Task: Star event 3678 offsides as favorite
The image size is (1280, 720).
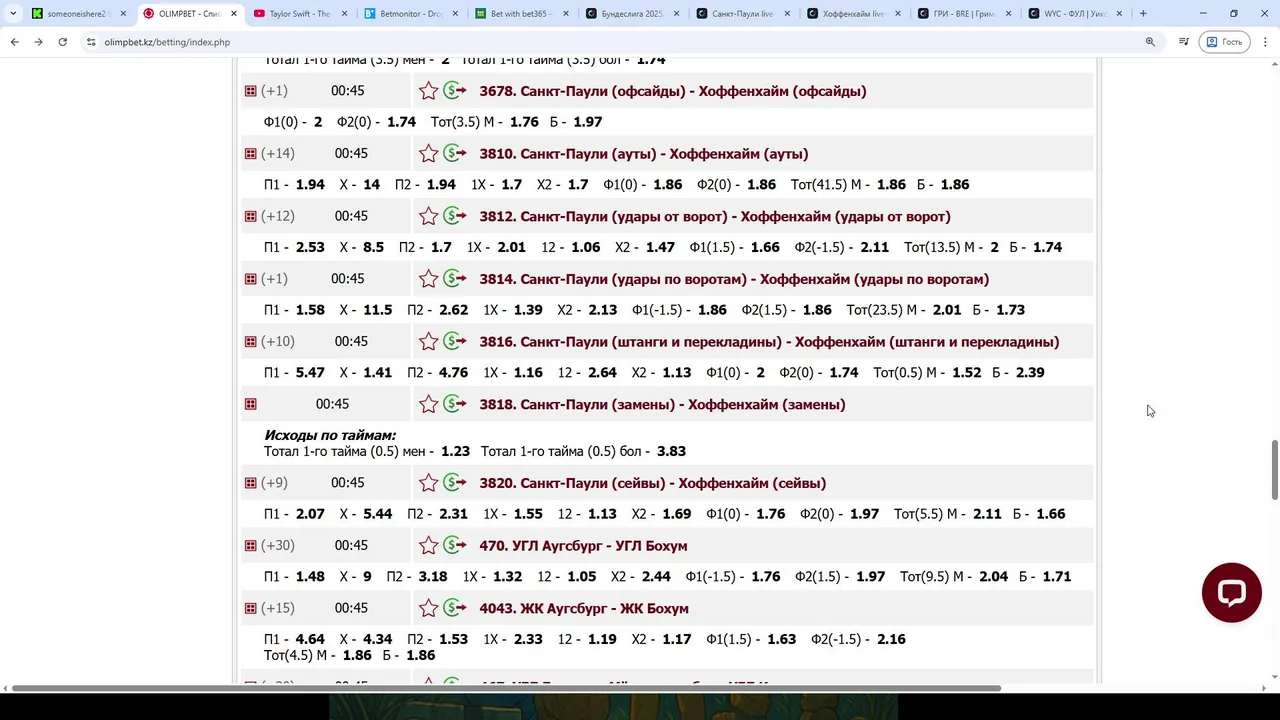Action: tap(429, 91)
